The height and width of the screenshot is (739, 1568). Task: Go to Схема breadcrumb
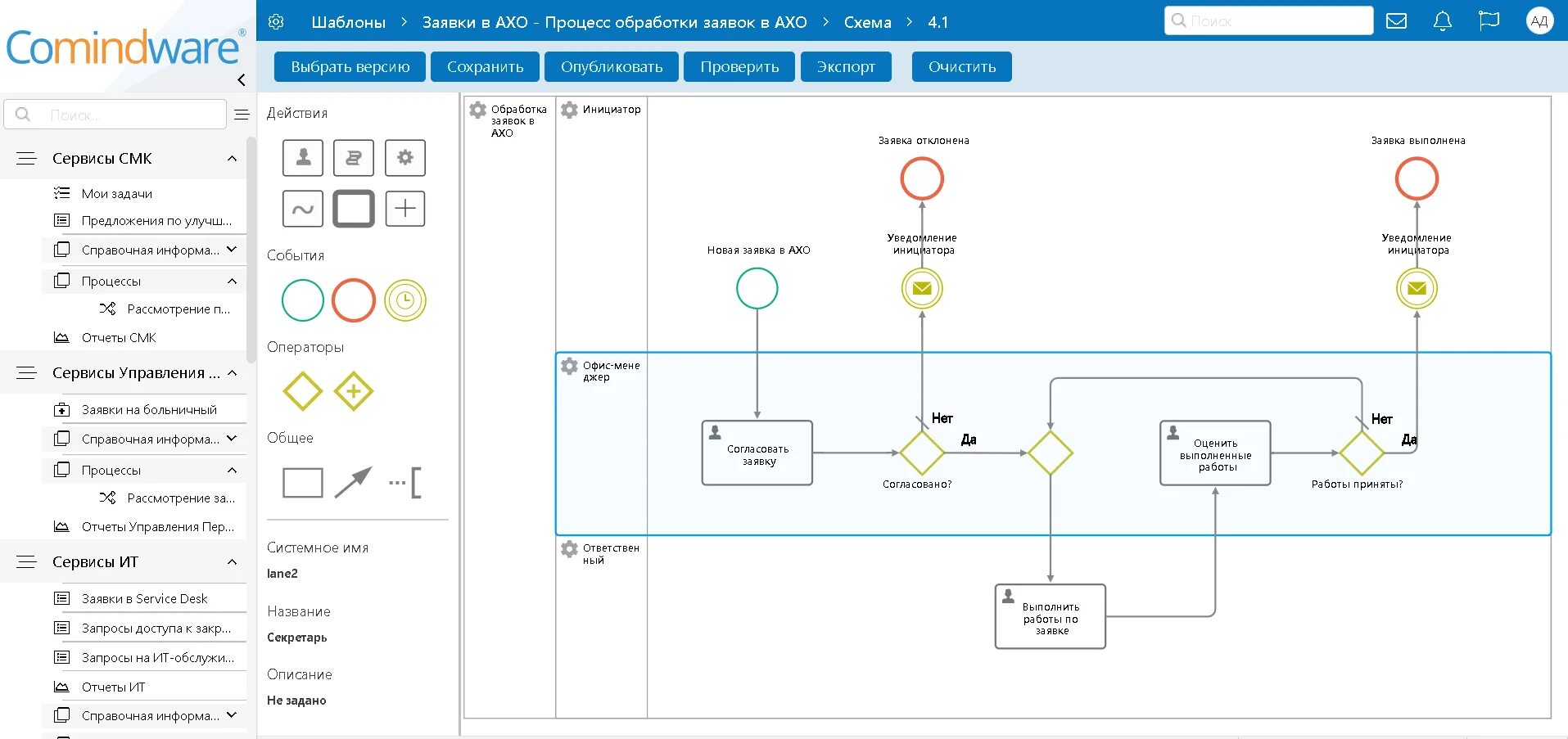click(868, 22)
